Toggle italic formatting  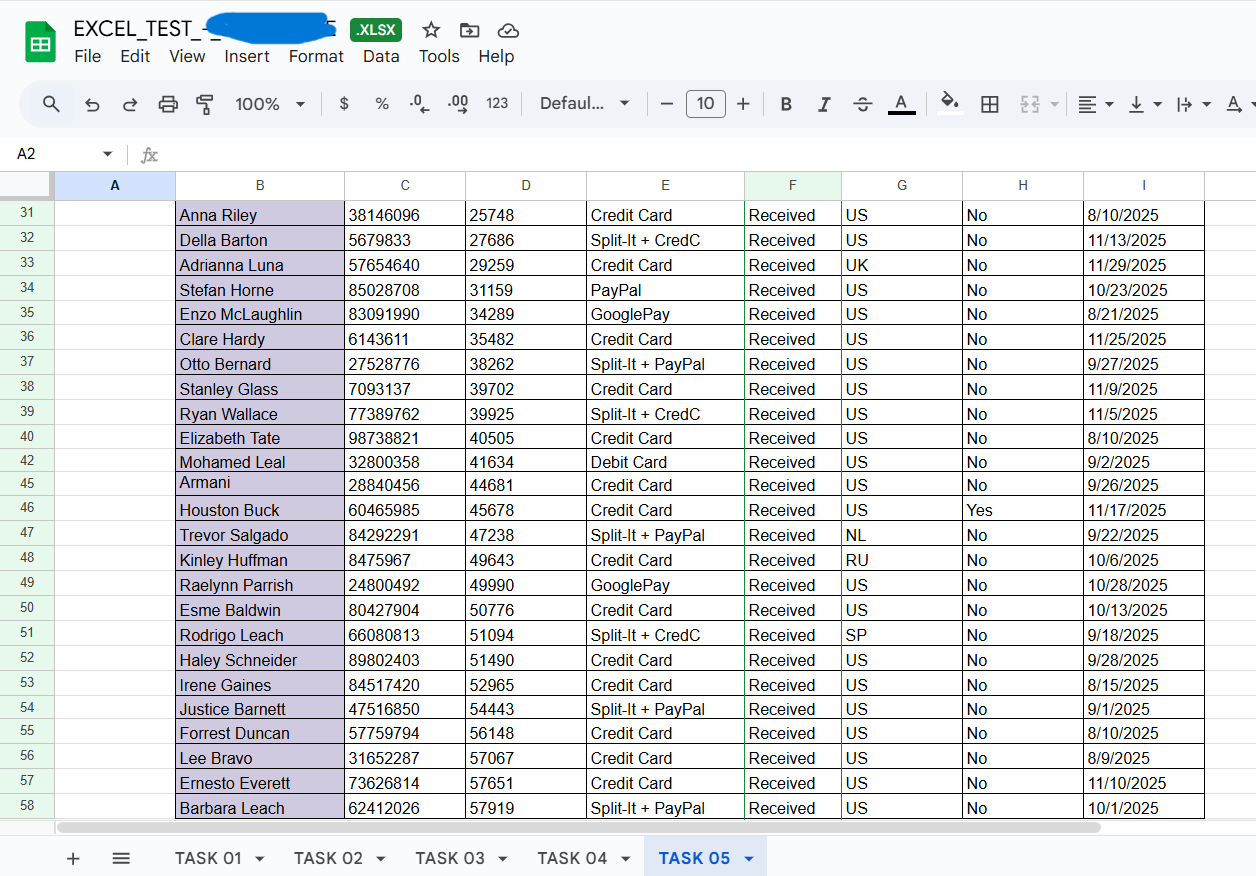click(x=824, y=104)
